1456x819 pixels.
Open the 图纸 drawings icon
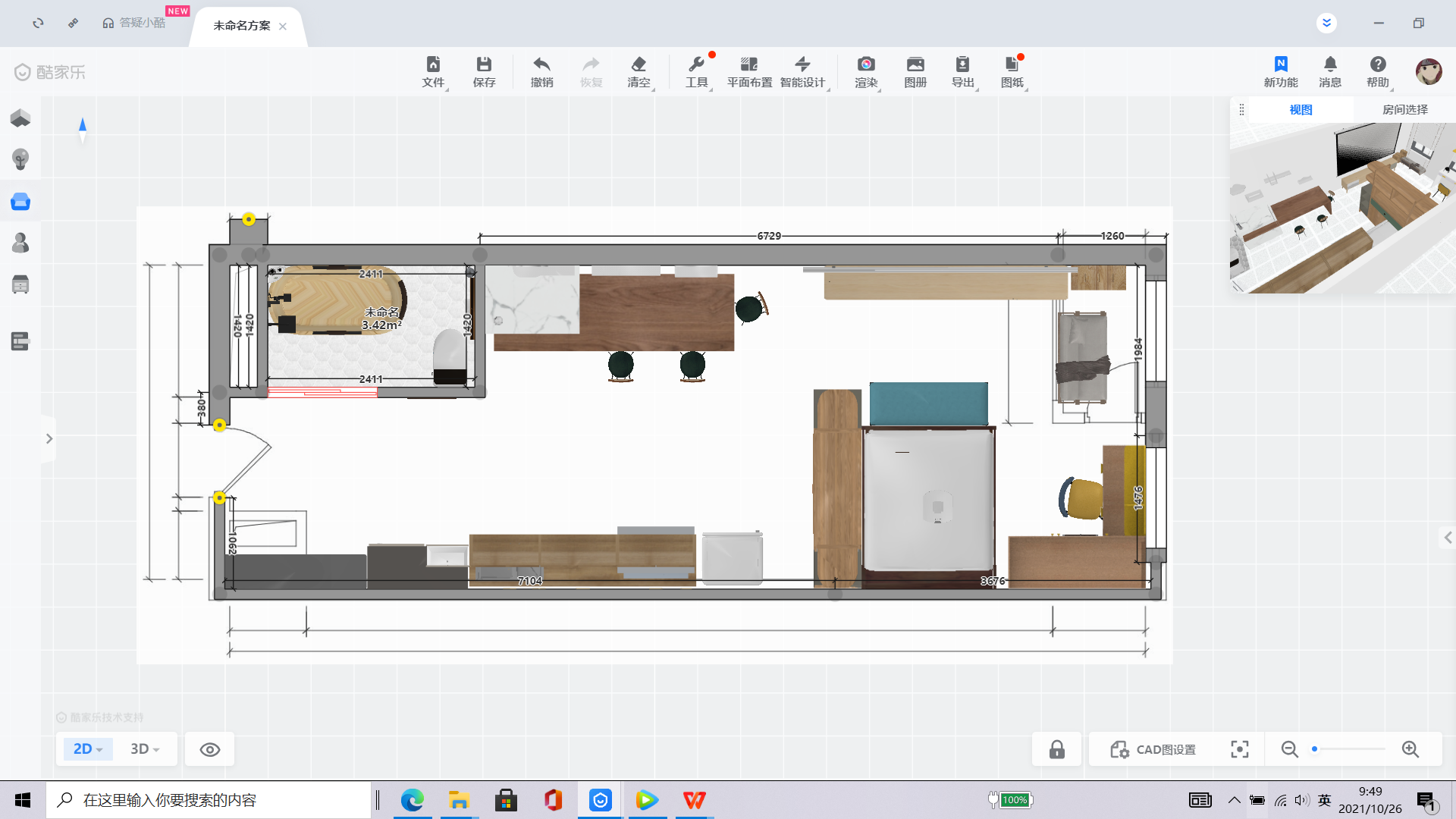click(x=1012, y=72)
